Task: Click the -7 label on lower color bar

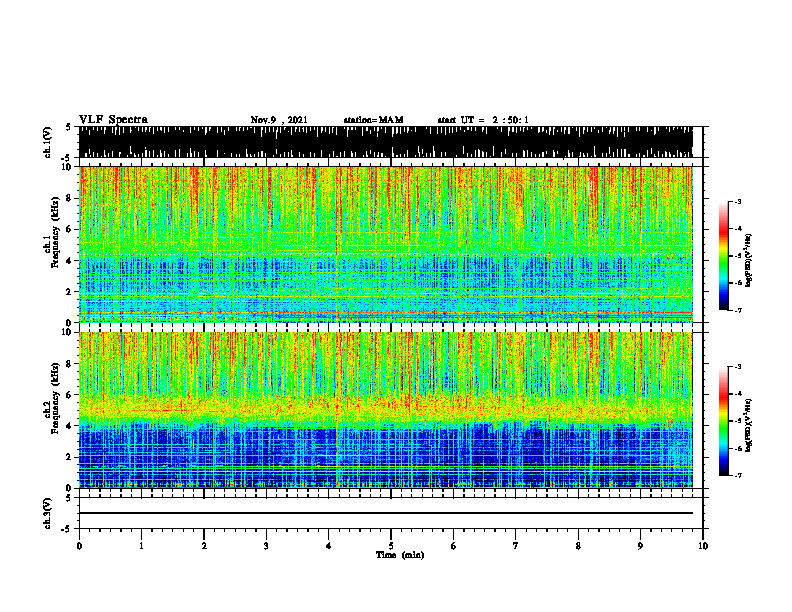Action: 738,475
